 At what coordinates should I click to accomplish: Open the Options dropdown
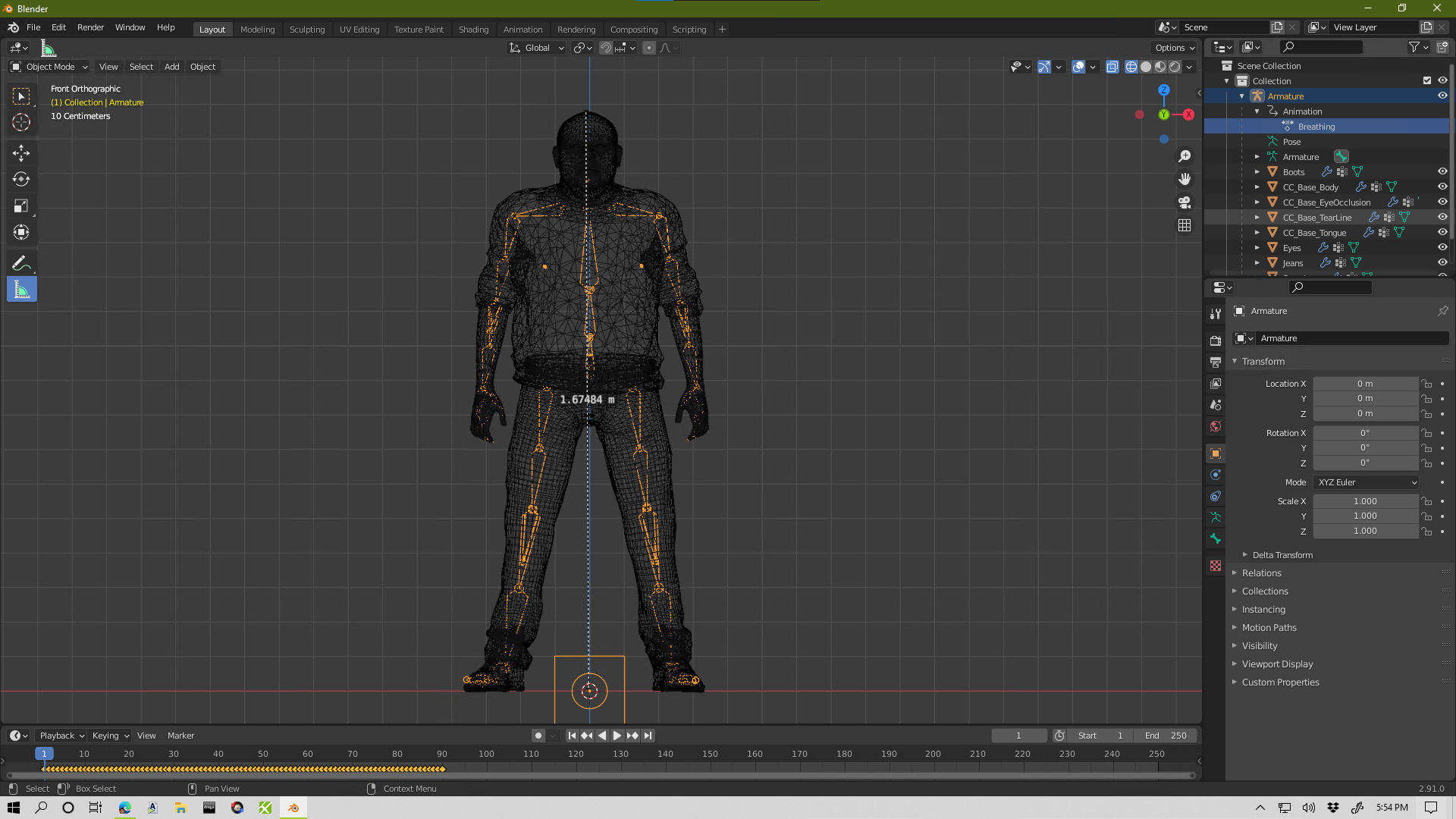tap(1175, 48)
